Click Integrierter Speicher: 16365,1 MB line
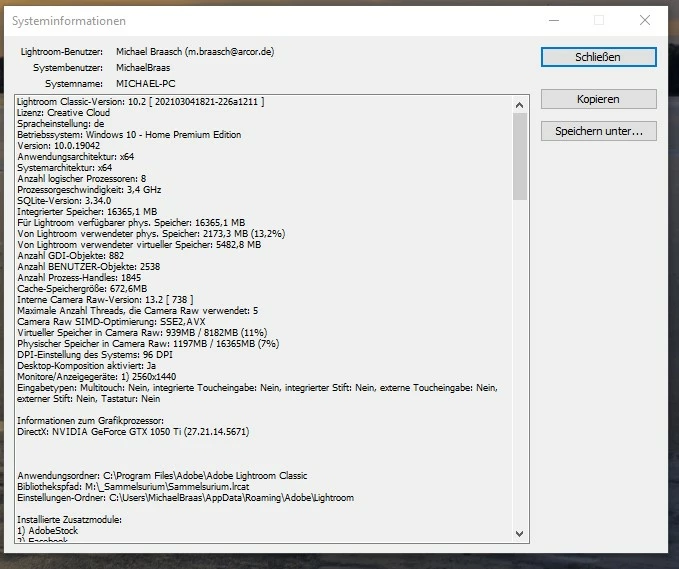 point(87,212)
